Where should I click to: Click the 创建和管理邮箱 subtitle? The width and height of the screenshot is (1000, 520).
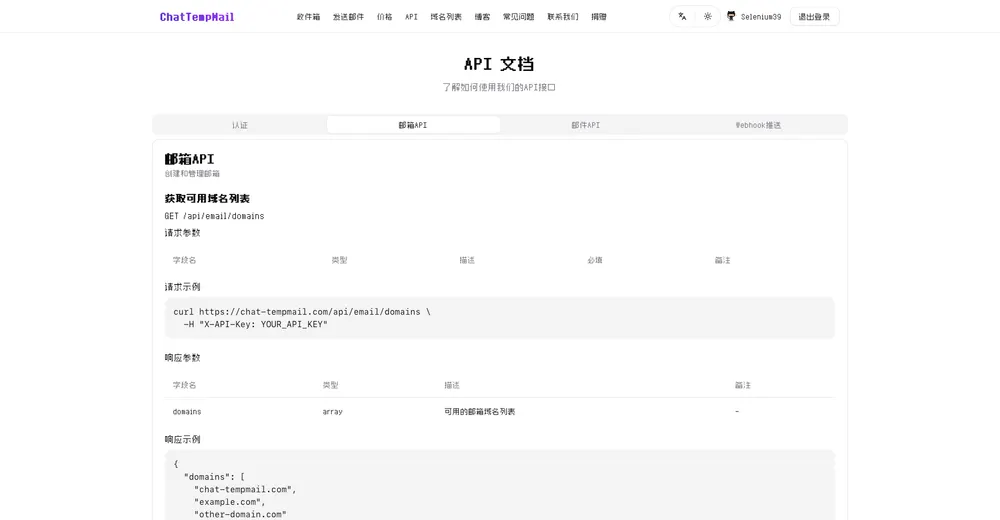[x=192, y=174]
